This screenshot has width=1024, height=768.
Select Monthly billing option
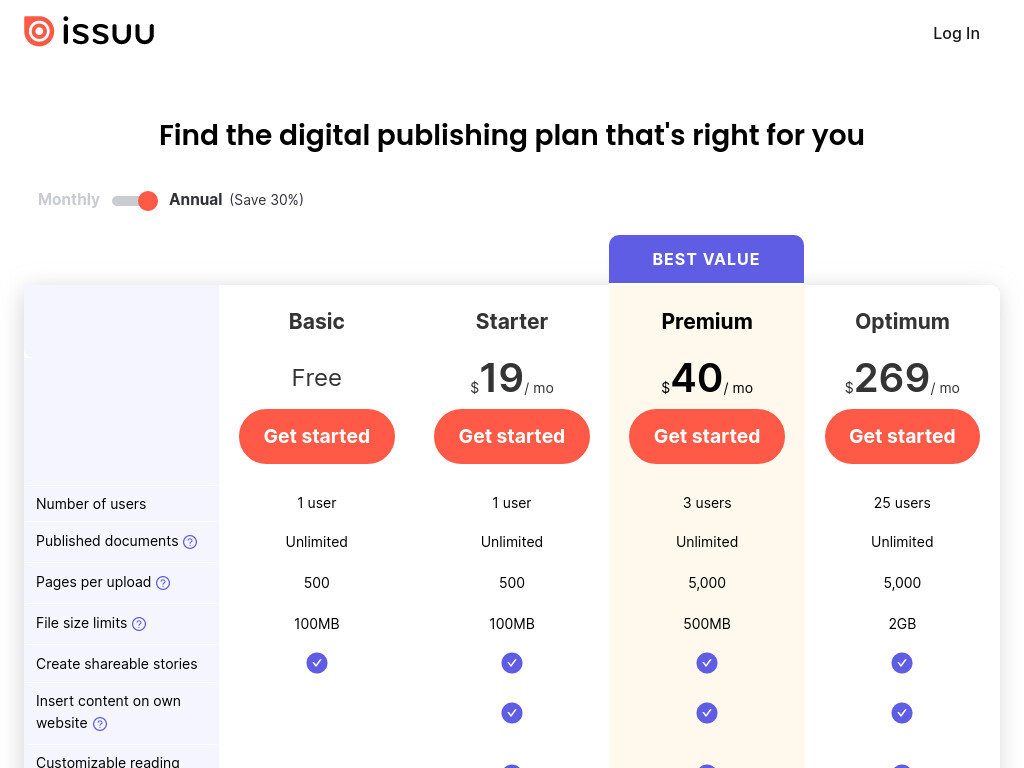(69, 199)
